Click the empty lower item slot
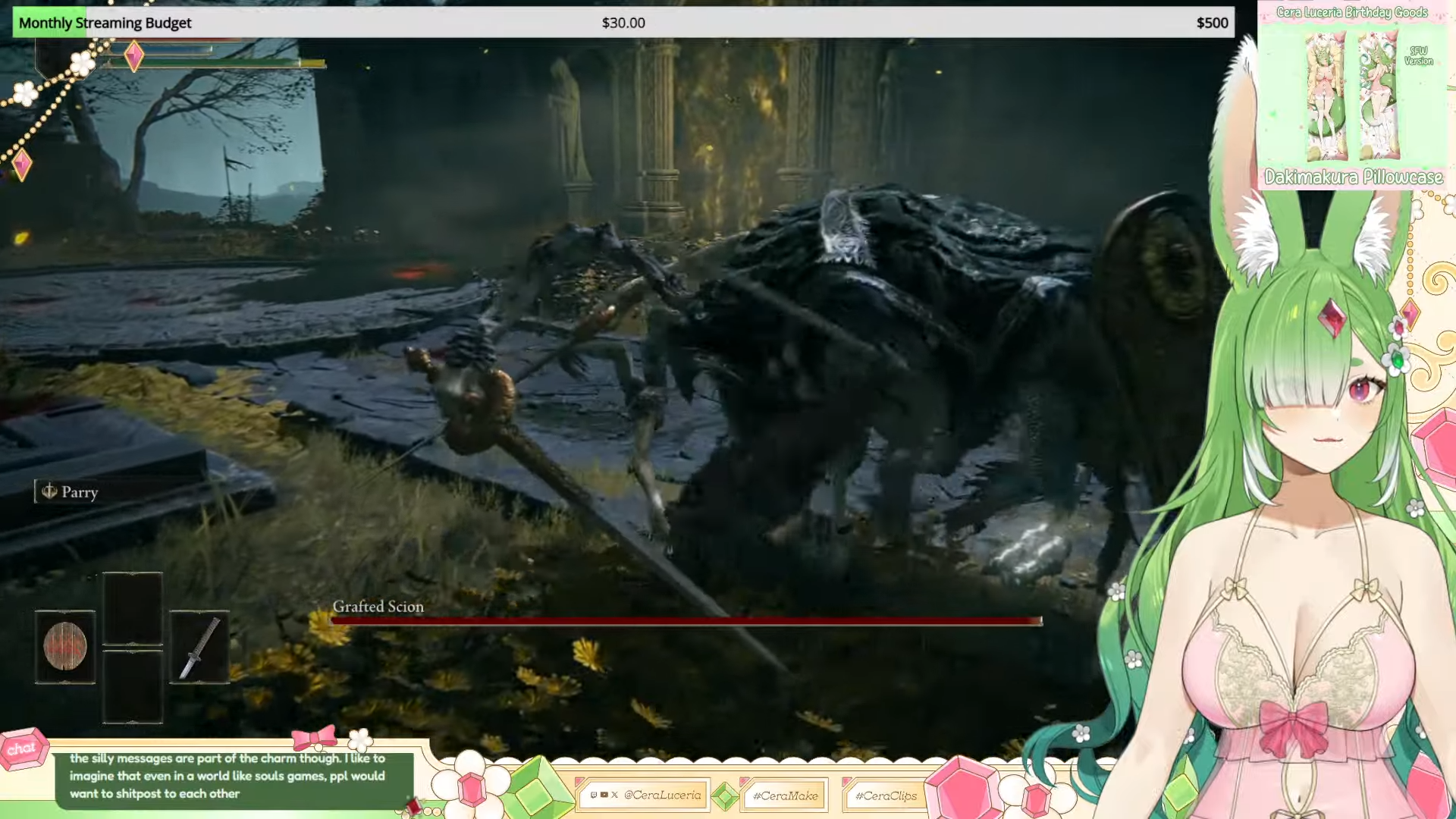The image size is (1456, 819). (133, 687)
